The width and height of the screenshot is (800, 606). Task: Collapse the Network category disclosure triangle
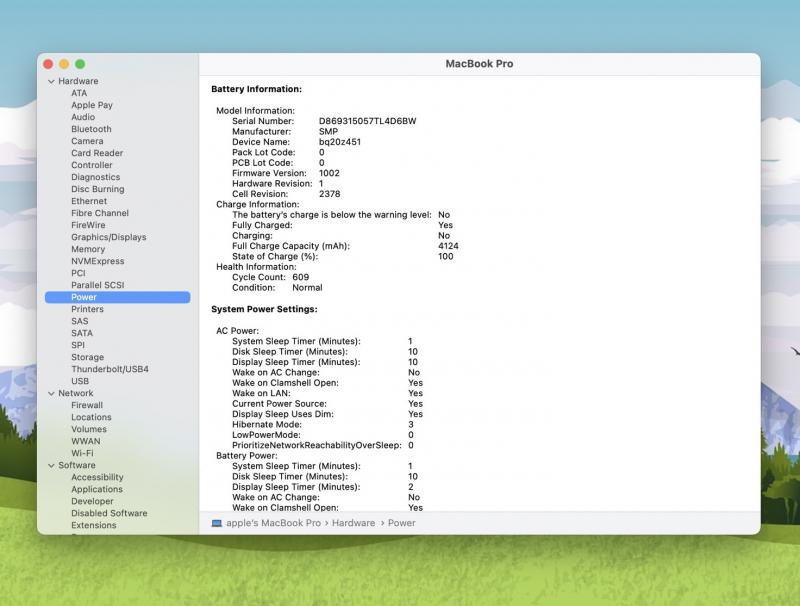(x=50, y=393)
